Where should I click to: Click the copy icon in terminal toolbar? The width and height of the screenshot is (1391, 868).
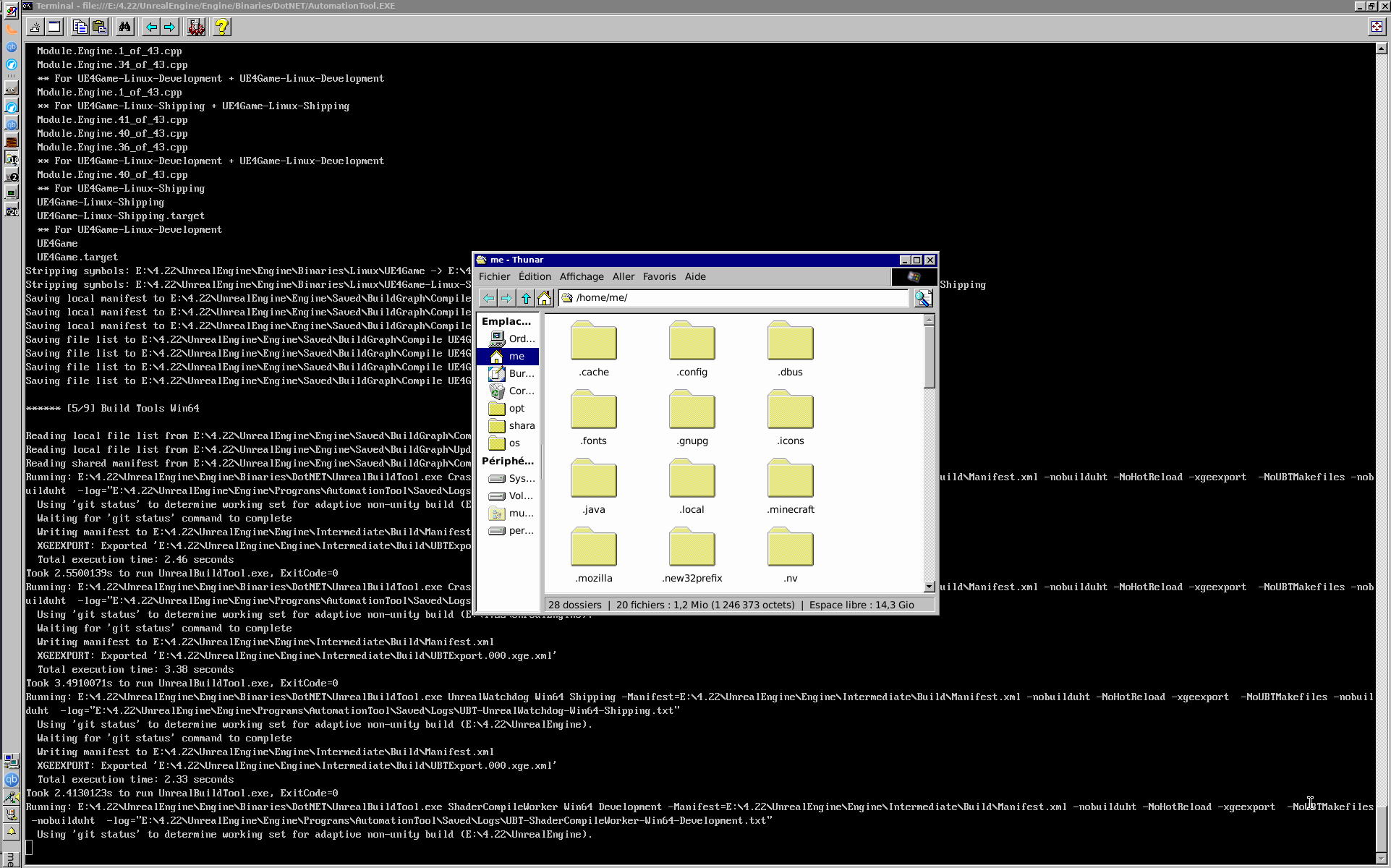coord(80,27)
